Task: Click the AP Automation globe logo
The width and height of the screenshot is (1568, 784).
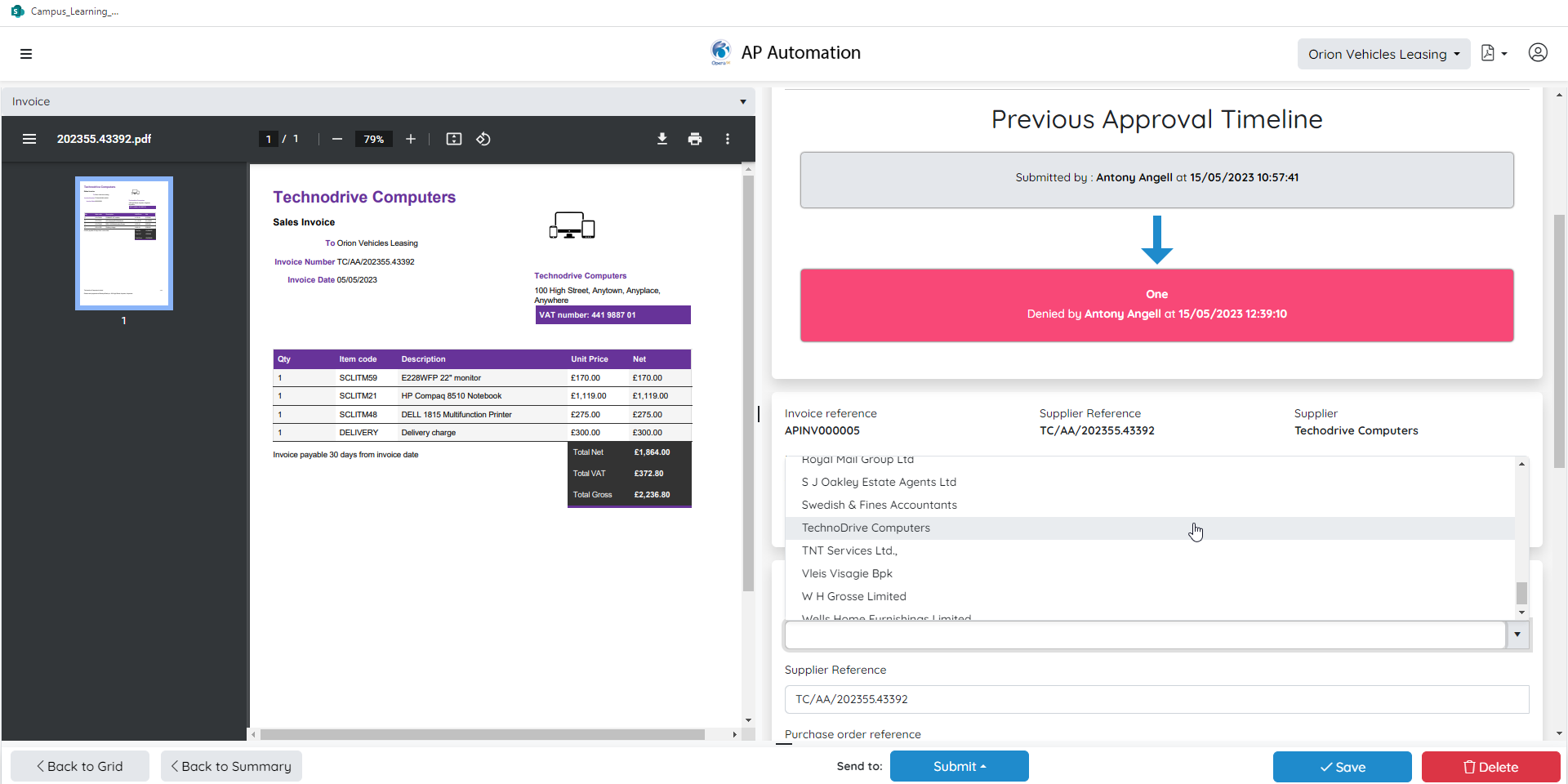Action: [720, 52]
